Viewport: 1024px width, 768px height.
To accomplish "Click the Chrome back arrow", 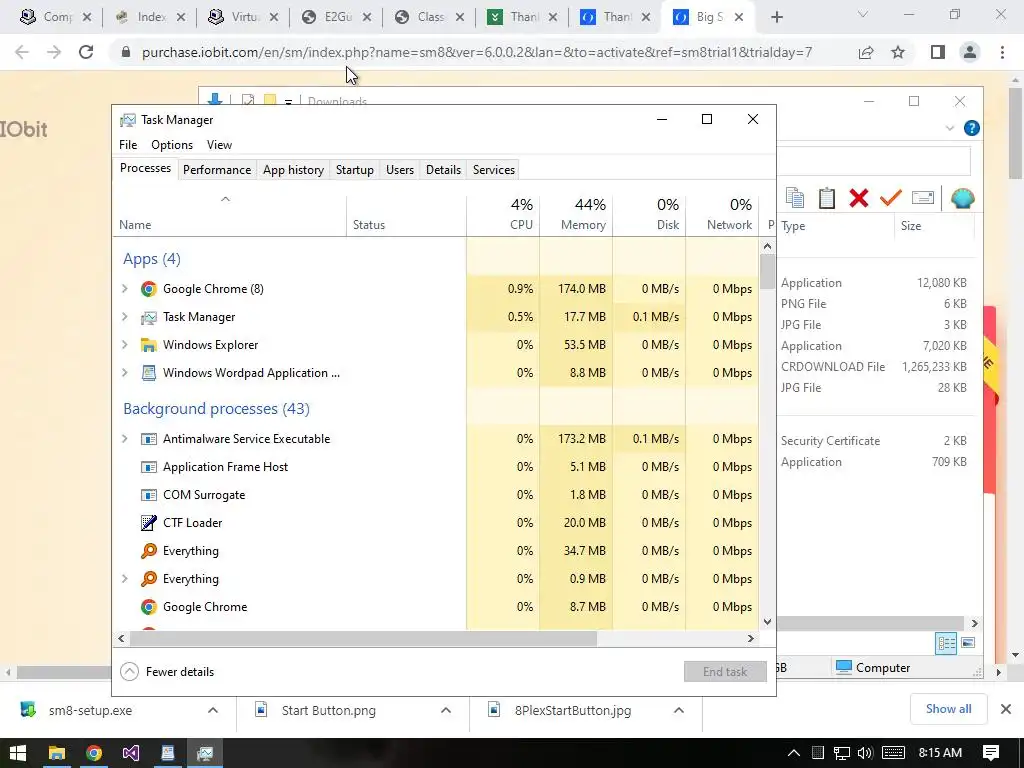I will [x=22, y=52].
